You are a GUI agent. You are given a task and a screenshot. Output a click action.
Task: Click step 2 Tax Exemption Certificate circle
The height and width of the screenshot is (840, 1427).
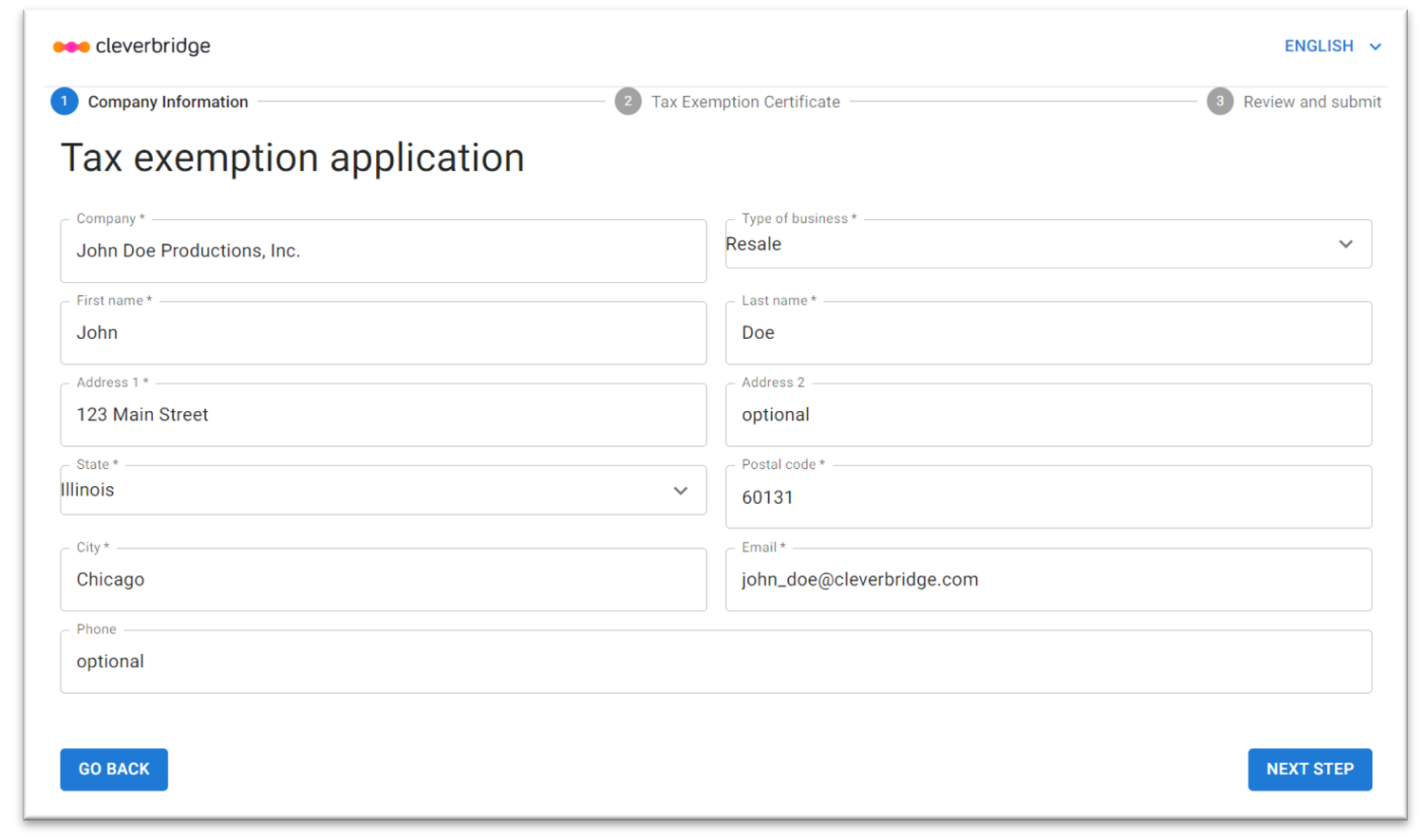(629, 102)
